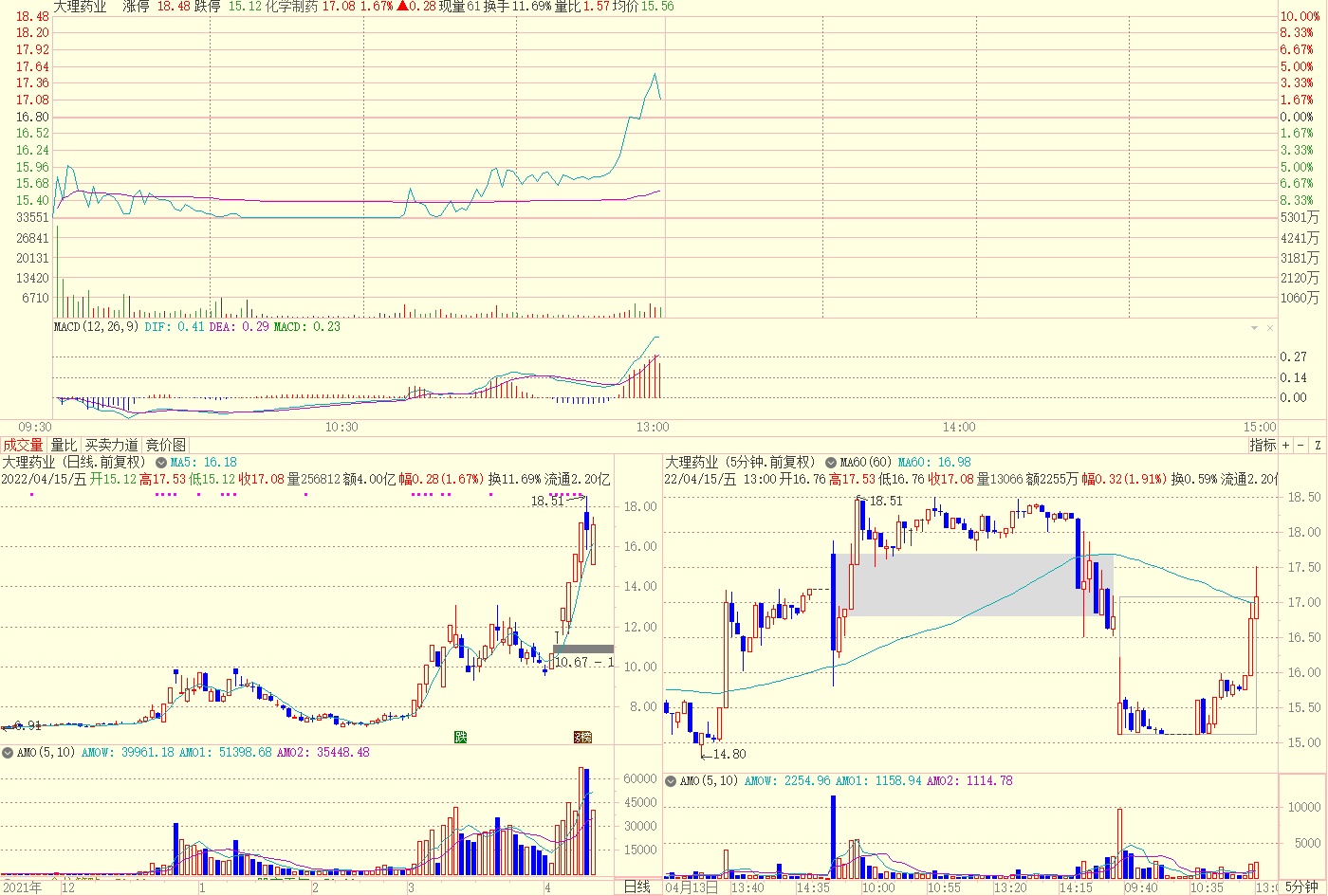Click the DIF: 0.41 value in the MACD header
Viewport: 1328px width, 896px height.
[x=175, y=326]
